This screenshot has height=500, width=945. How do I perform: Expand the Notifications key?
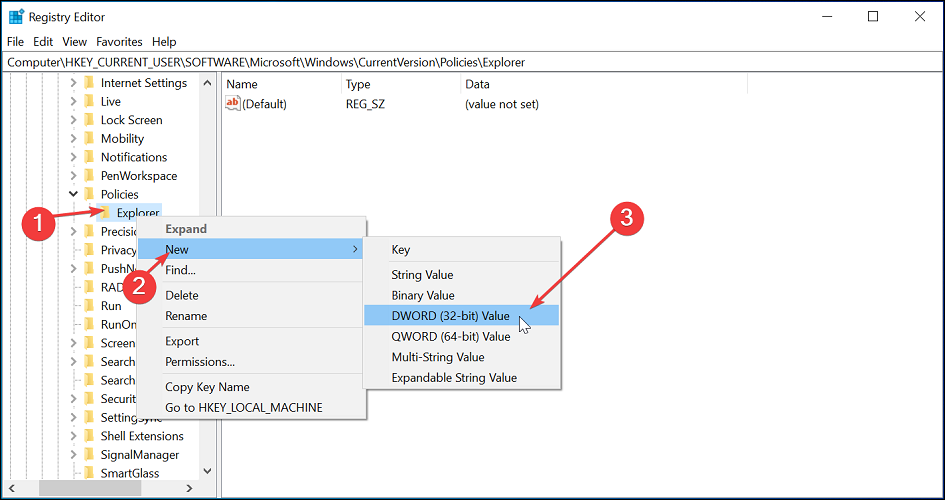(x=74, y=157)
